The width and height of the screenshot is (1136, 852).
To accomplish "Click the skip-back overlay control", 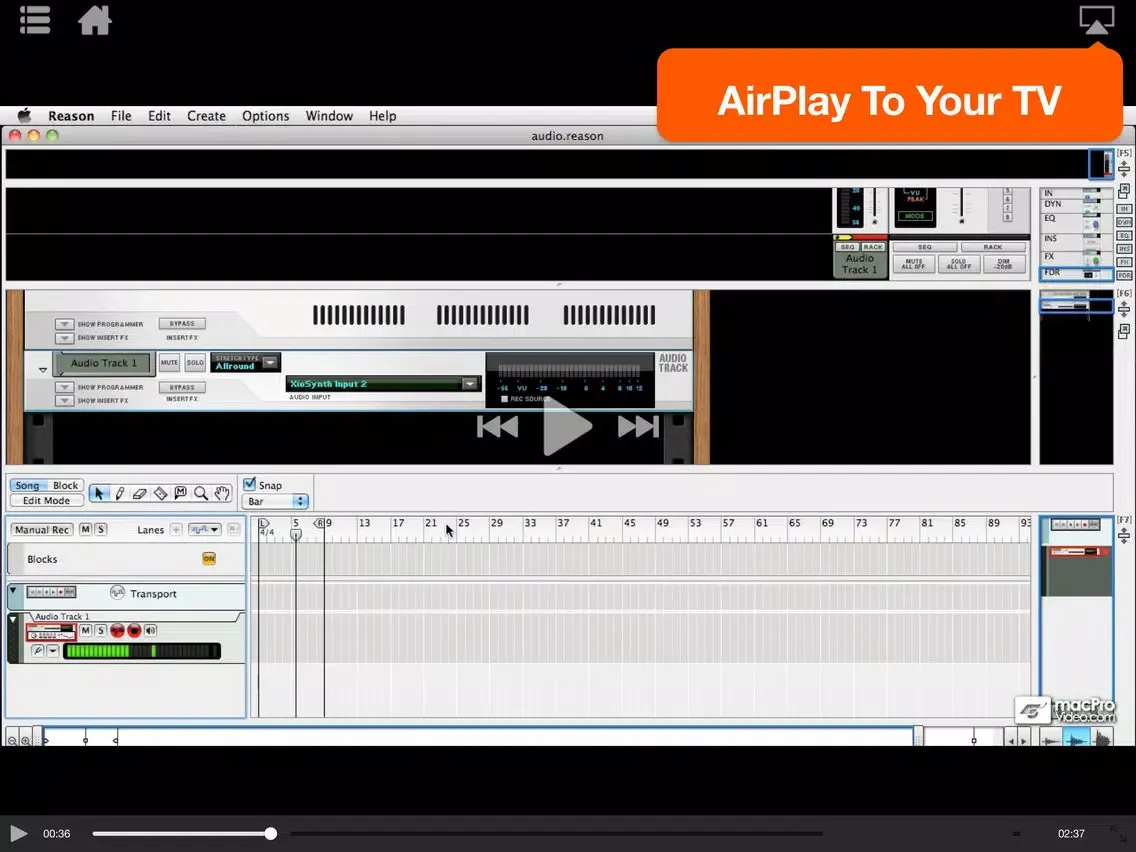I will coord(497,427).
